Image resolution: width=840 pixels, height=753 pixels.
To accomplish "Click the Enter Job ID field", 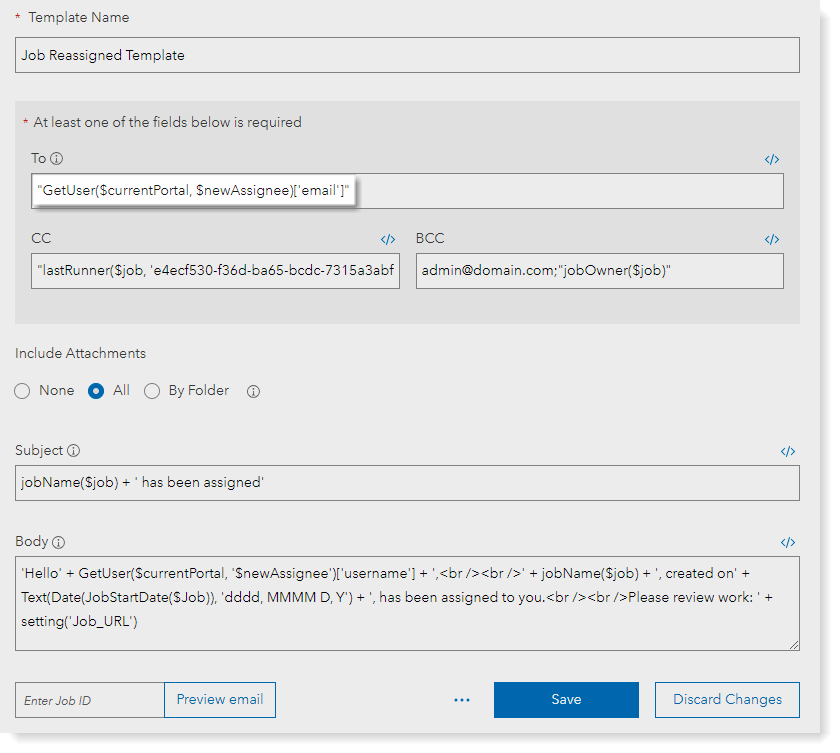I will (90, 700).
